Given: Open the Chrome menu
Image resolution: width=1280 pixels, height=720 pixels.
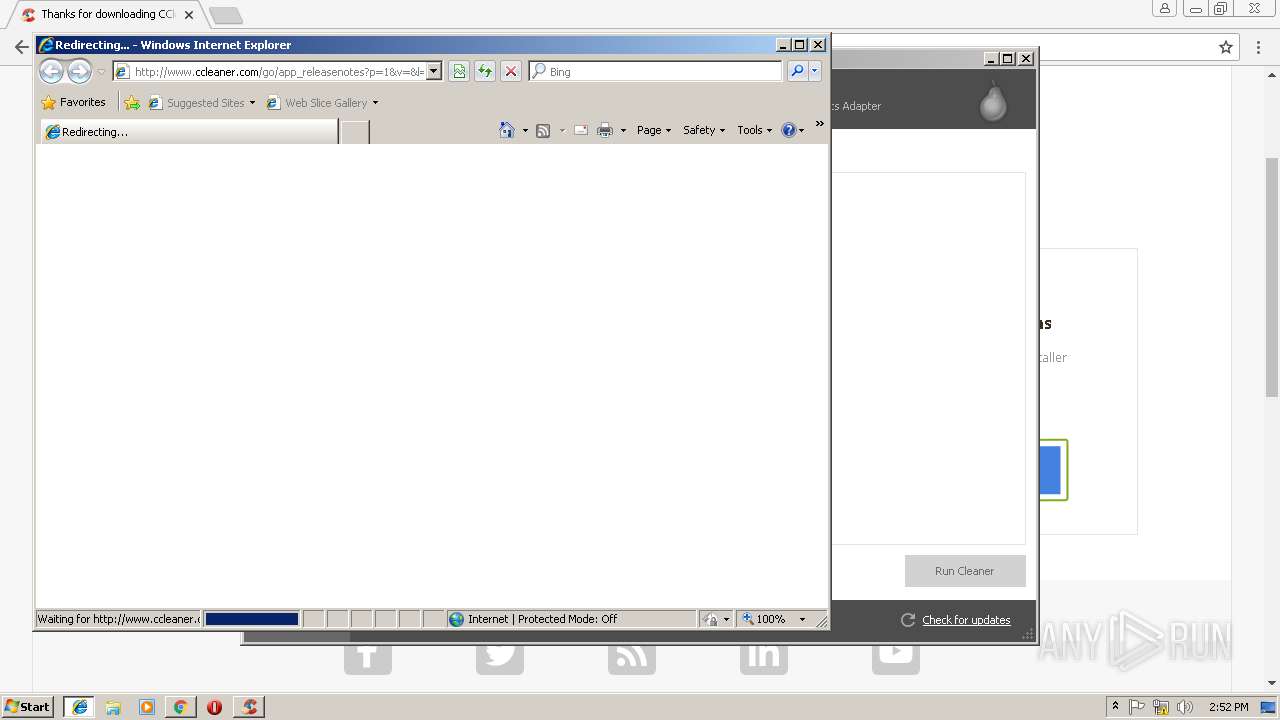Looking at the screenshot, I should pos(1258,47).
